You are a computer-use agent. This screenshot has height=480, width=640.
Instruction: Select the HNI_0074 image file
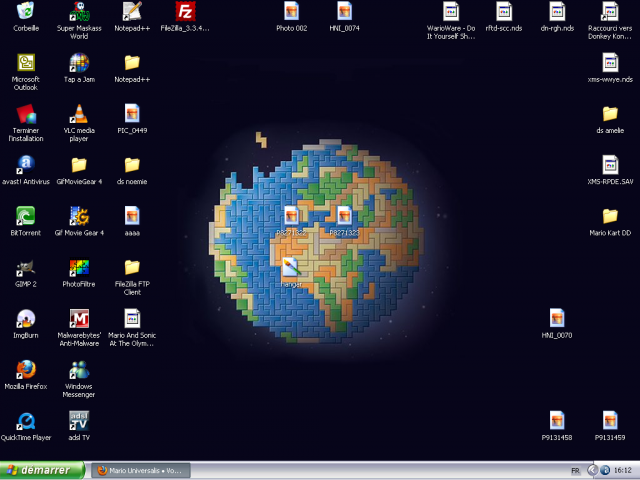pos(344,11)
